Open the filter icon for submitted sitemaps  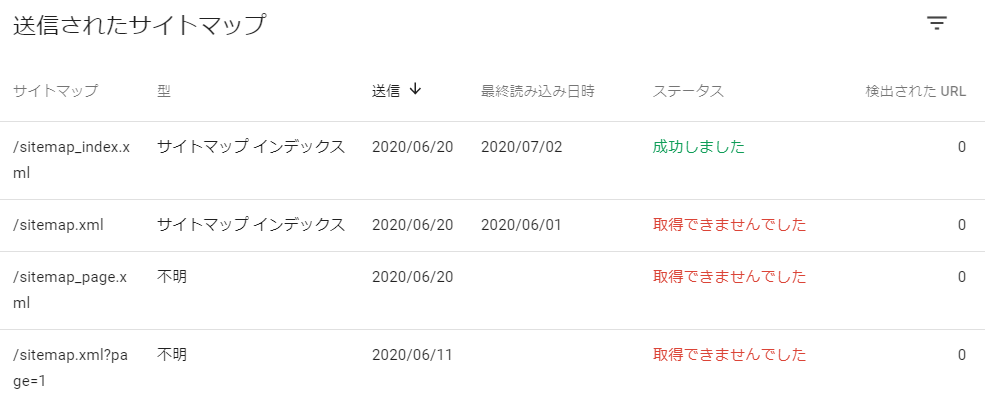coord(936,24)
